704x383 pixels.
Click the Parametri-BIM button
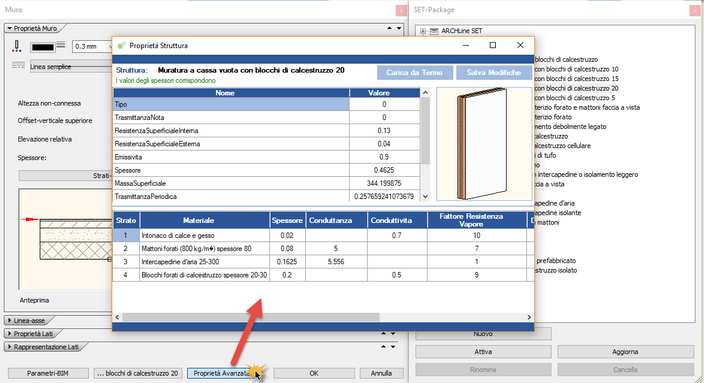[x=48, y=373]
